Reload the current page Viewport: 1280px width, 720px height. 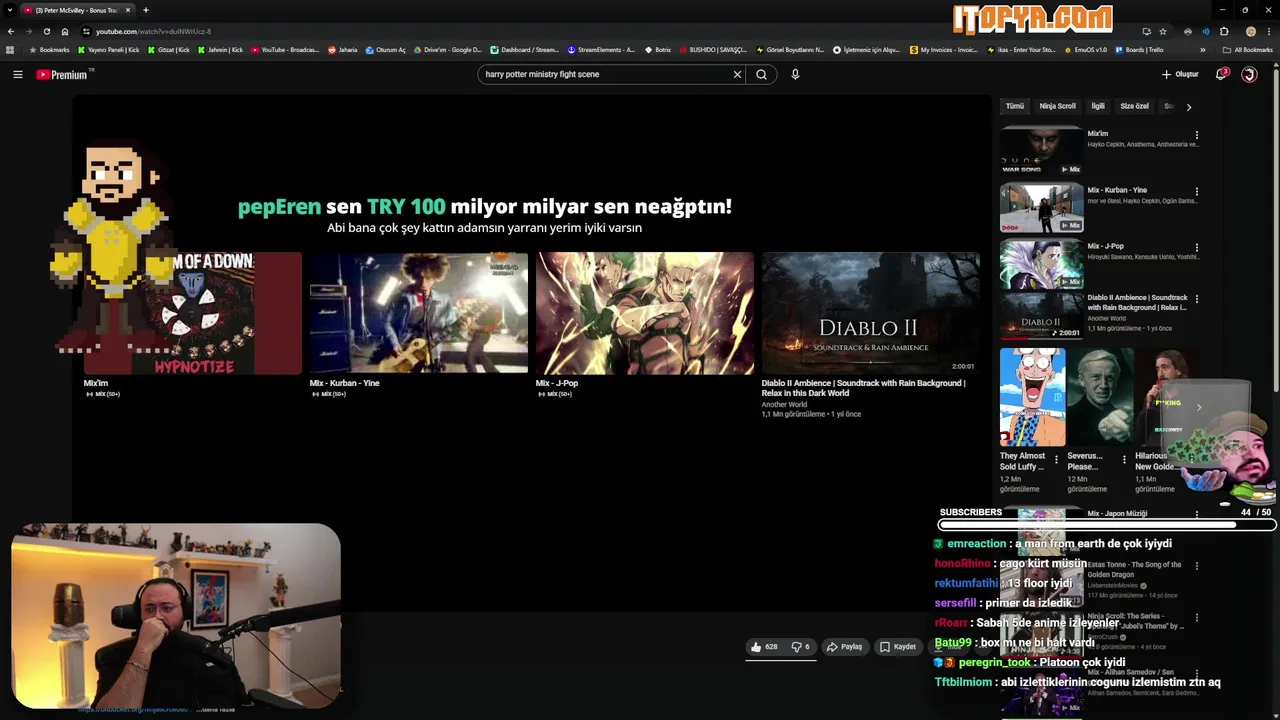pos(46,31)
